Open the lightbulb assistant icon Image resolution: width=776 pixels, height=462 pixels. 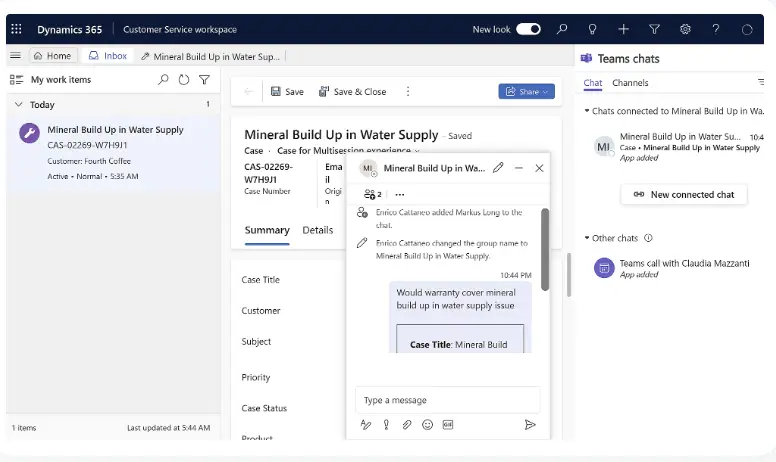[592, 29]
